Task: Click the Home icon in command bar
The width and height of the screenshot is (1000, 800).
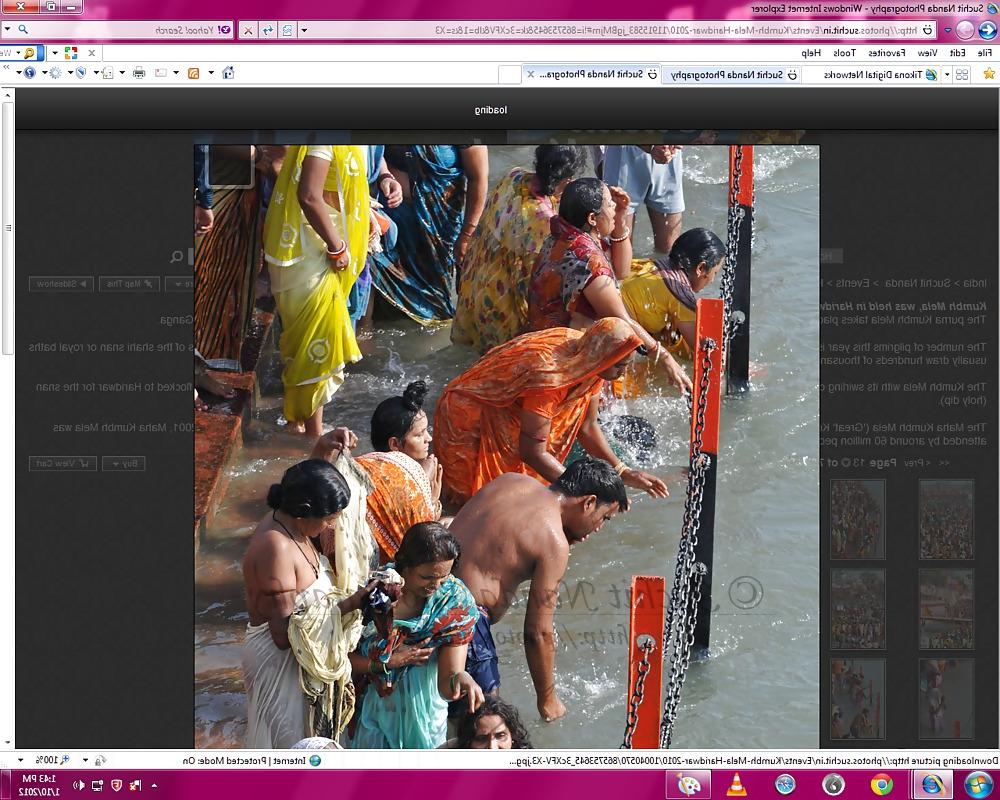Action: tap(228, 73)
